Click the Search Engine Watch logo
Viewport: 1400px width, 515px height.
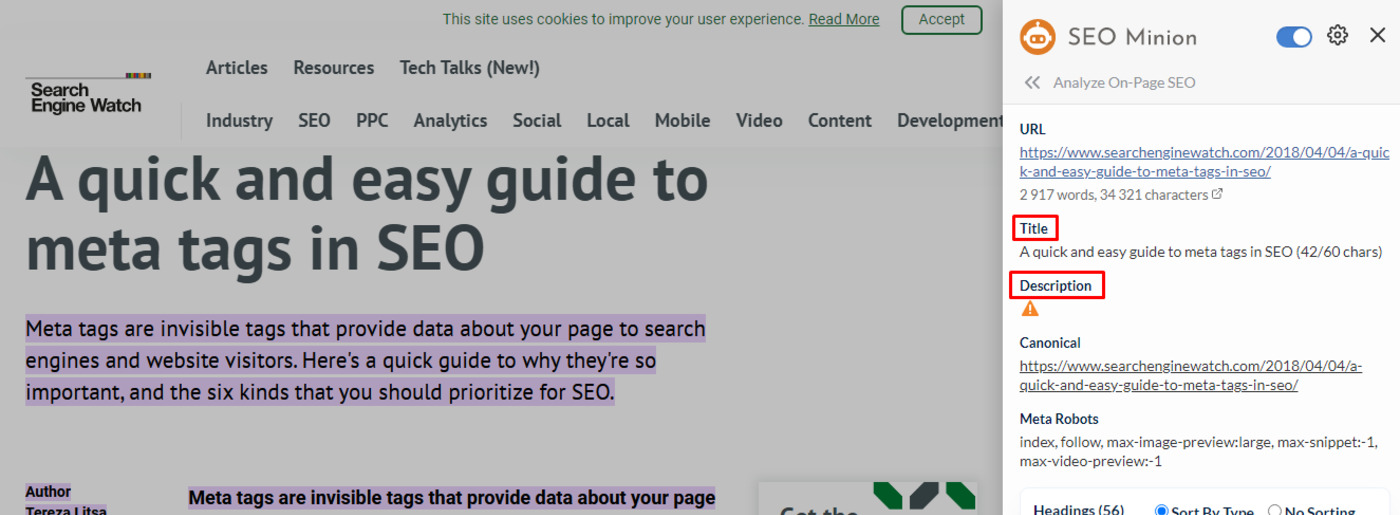87,96
